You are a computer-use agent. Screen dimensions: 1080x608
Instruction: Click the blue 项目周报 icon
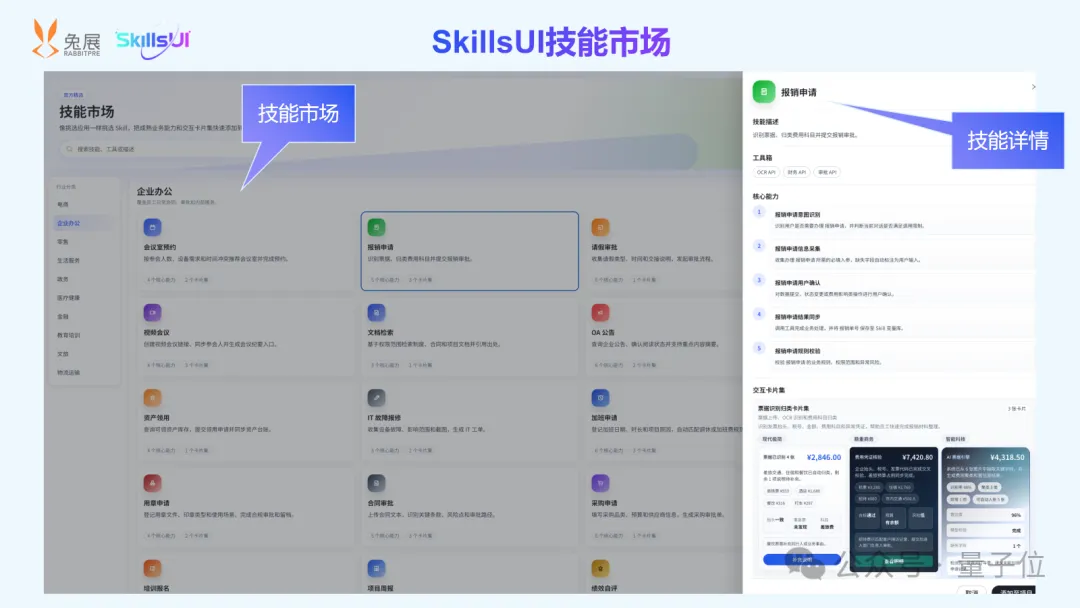376,569
